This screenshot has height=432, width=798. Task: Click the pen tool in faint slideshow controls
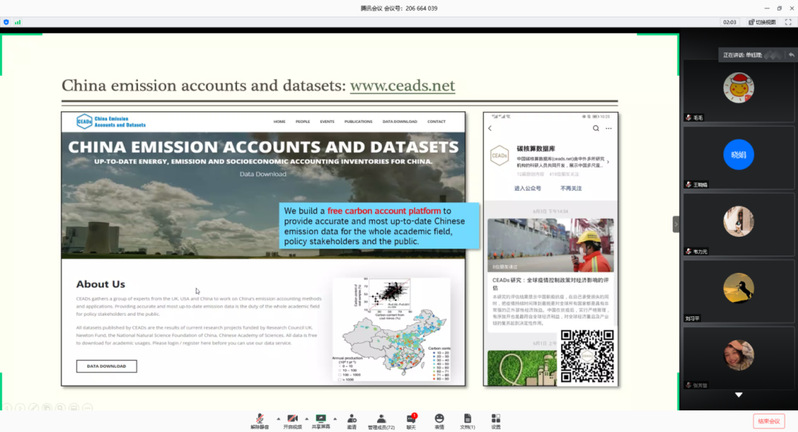click(x=34, y=408)
